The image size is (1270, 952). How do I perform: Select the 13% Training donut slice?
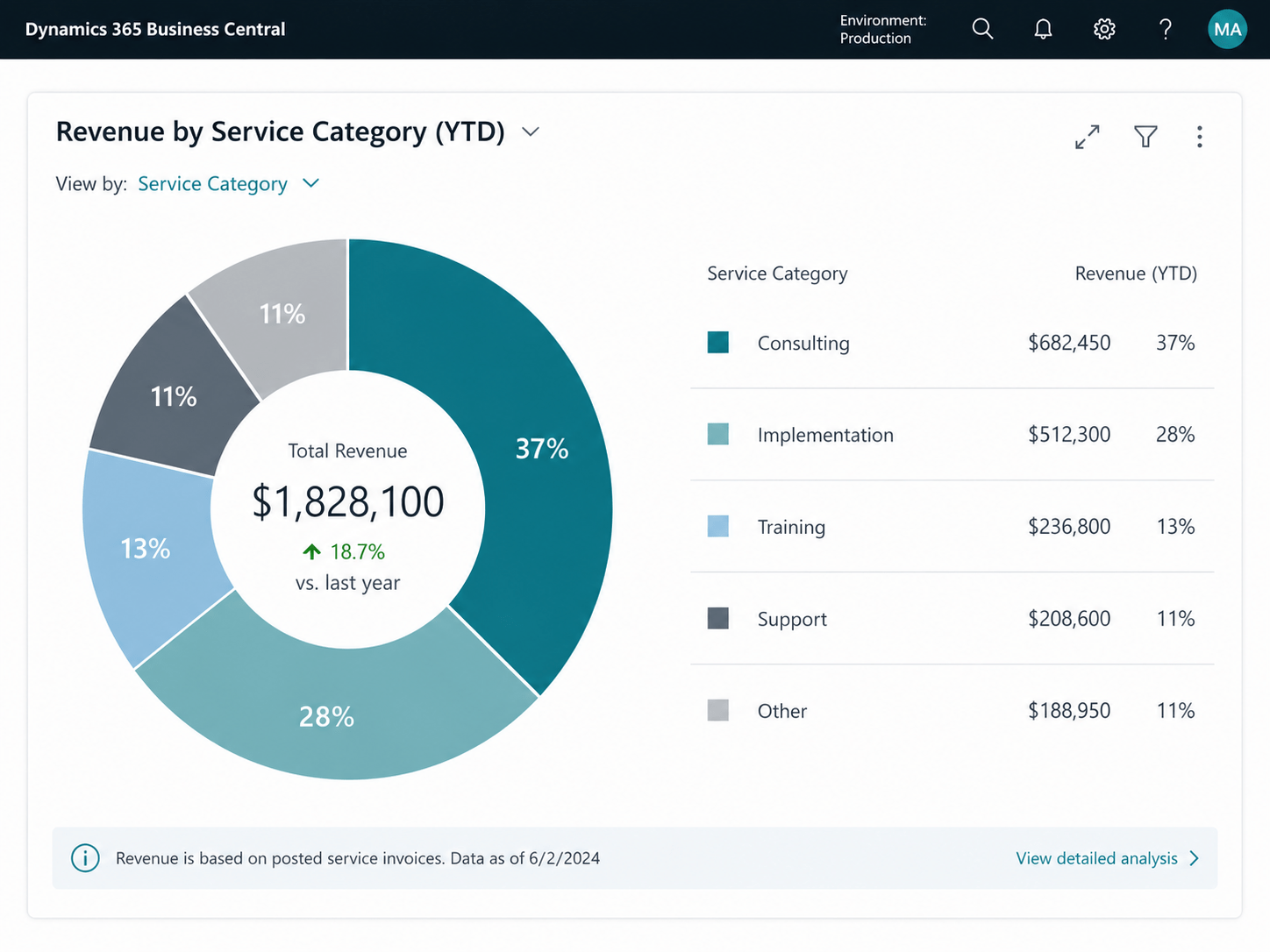[x=147, y=548]
